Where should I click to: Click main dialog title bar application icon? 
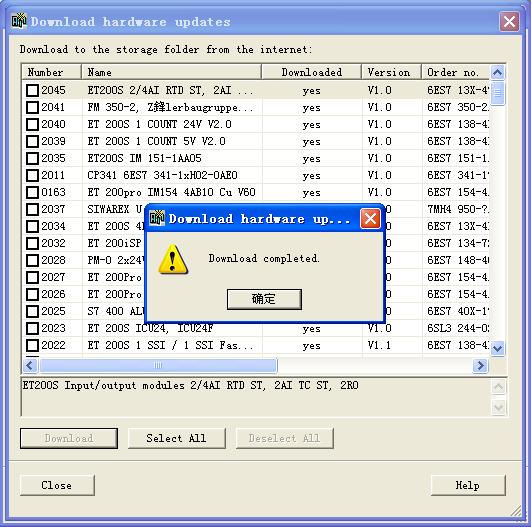(x=19, y=21)
